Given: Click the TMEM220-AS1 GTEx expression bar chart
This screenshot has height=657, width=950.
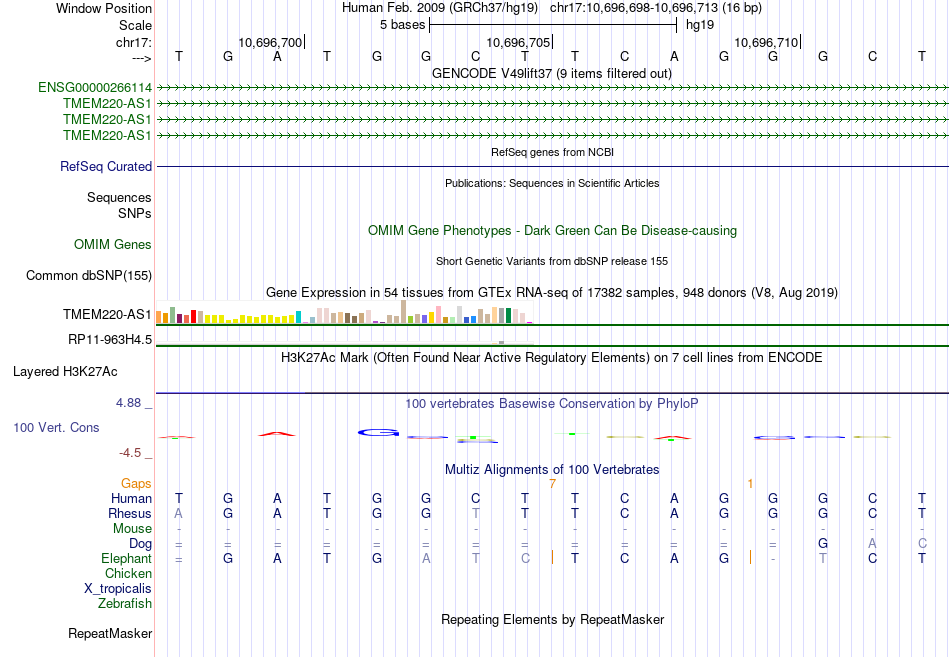Looking at the screenshot, I should click(x=344, y=313).
